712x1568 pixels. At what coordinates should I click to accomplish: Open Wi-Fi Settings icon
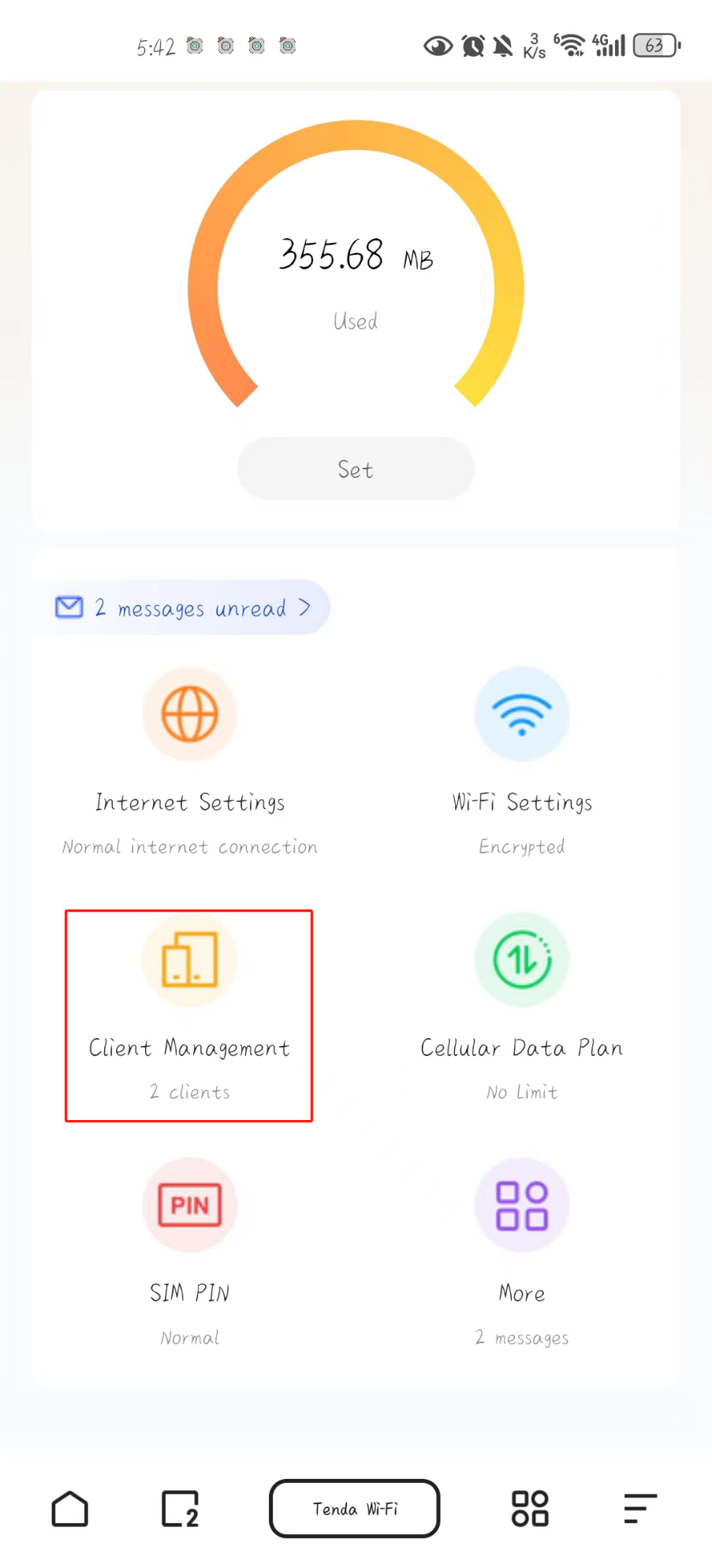(521, 715)
